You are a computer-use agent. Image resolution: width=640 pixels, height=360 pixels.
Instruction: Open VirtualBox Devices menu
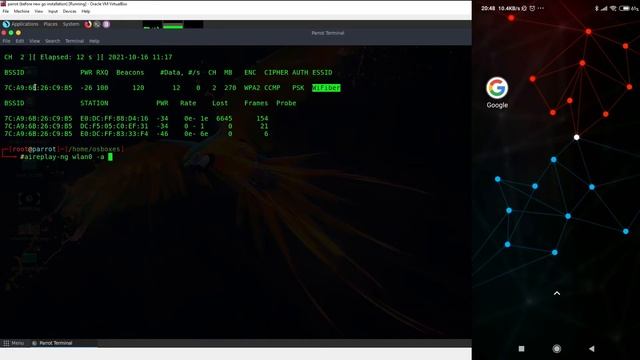[x=69, y=11]
